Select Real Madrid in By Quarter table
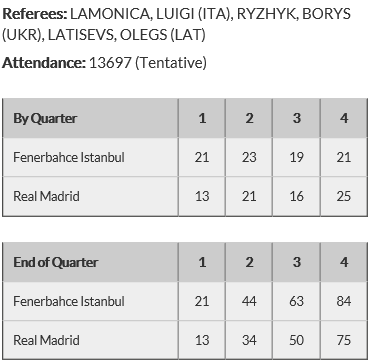368x362 pixels. pyautogui.click(x=46, y=196)
